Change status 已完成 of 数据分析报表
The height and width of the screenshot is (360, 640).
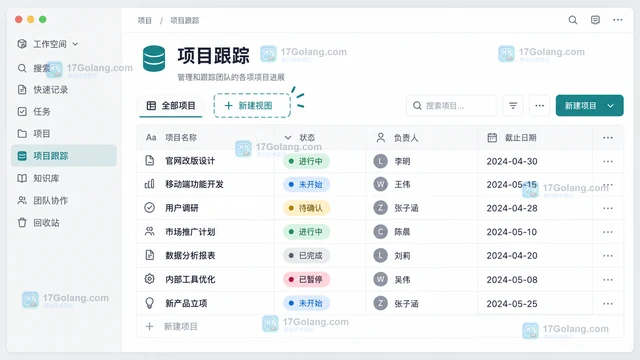[306, 256]
